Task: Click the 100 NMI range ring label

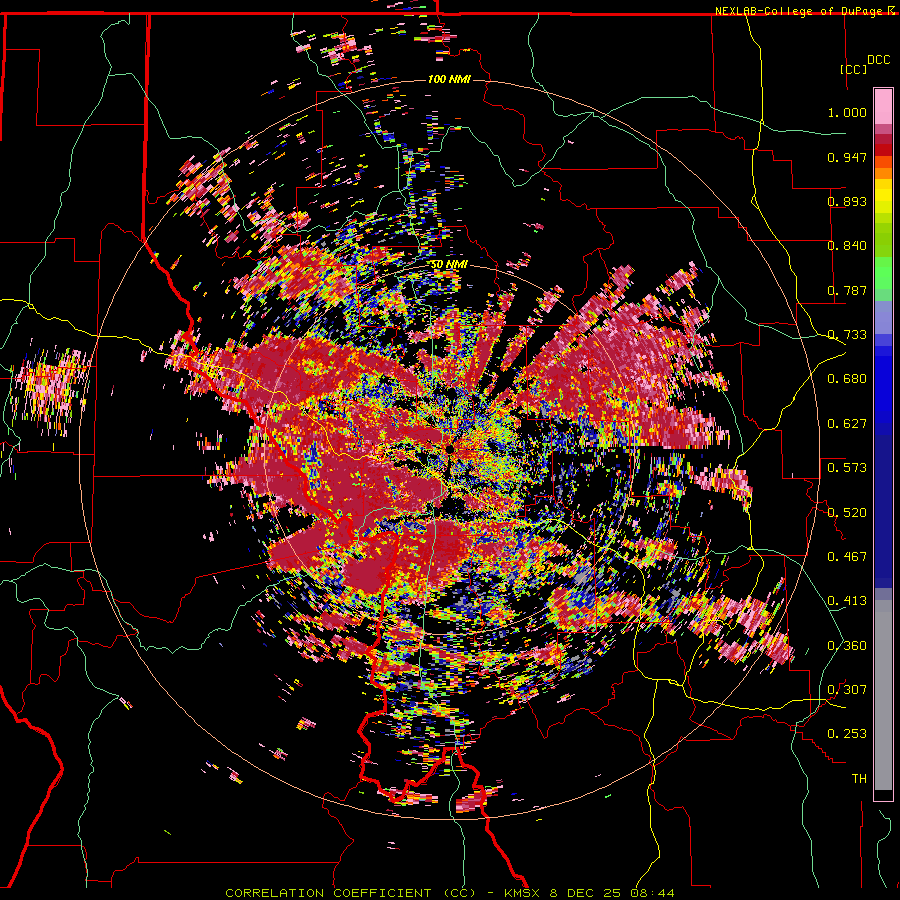Action: tap(448, 79)
